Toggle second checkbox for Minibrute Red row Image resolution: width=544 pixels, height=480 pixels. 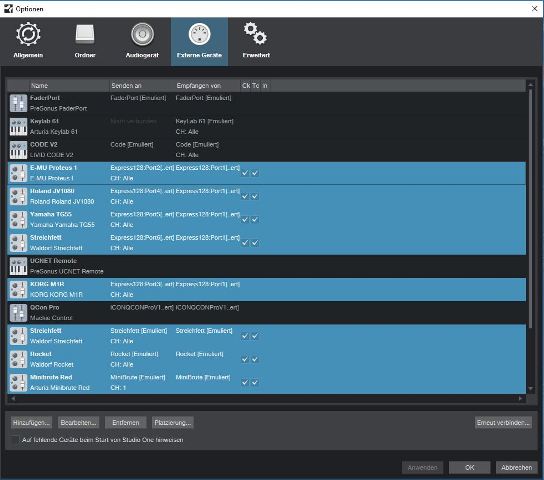(255, 382)
